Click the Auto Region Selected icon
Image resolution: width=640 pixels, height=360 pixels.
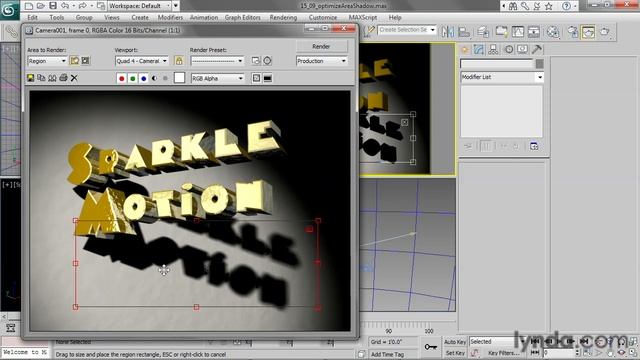click(85, 61)
